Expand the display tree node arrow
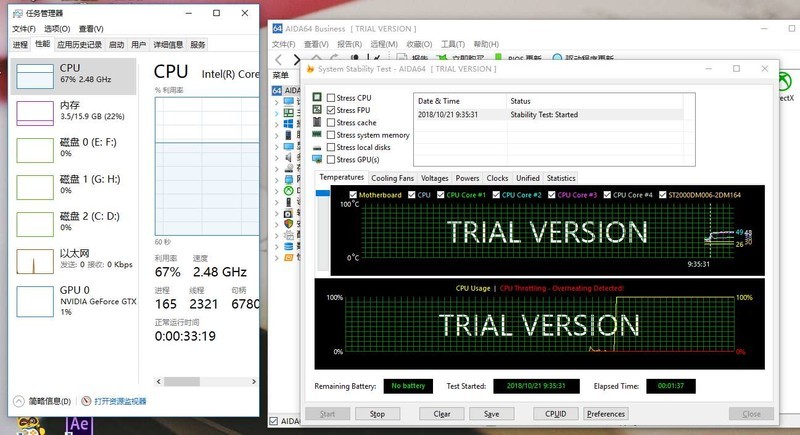The image size is (800, 435). [x=277, y=146]
